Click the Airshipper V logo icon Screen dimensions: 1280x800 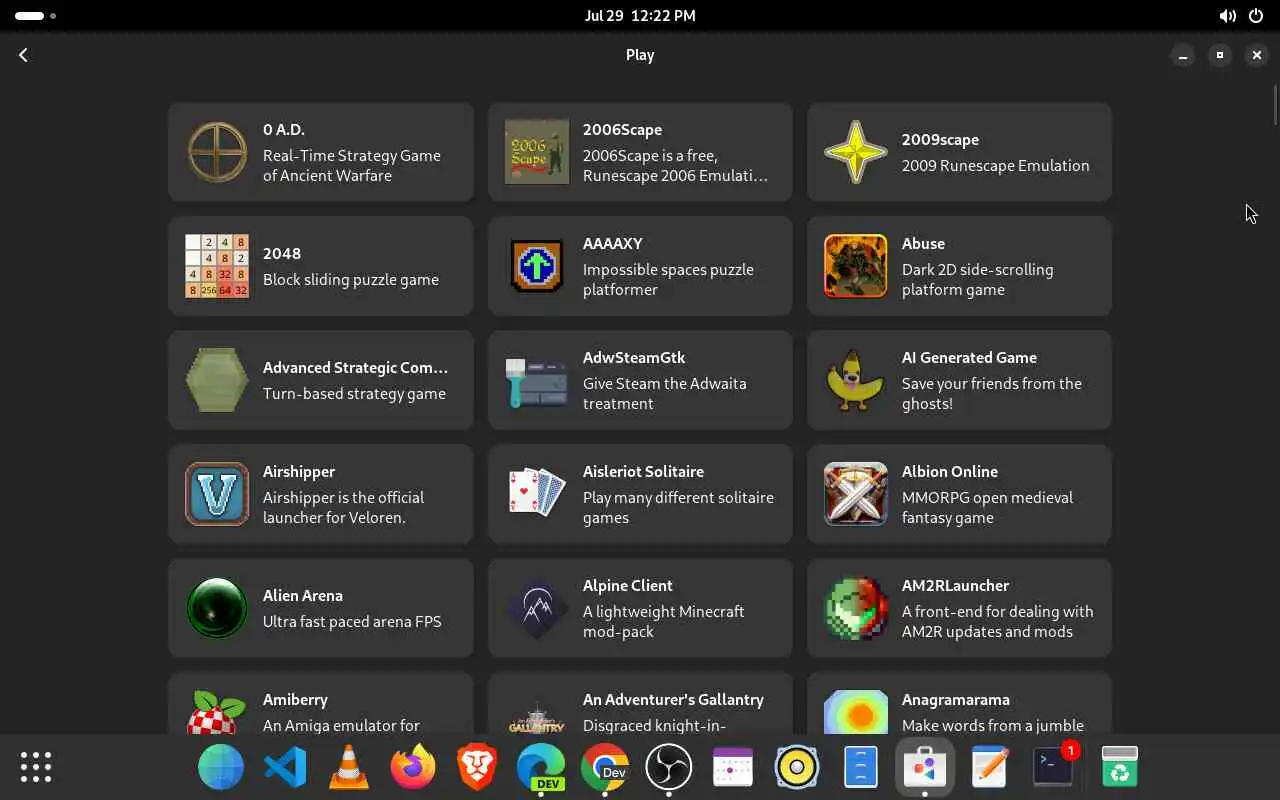tap(217, 494)
